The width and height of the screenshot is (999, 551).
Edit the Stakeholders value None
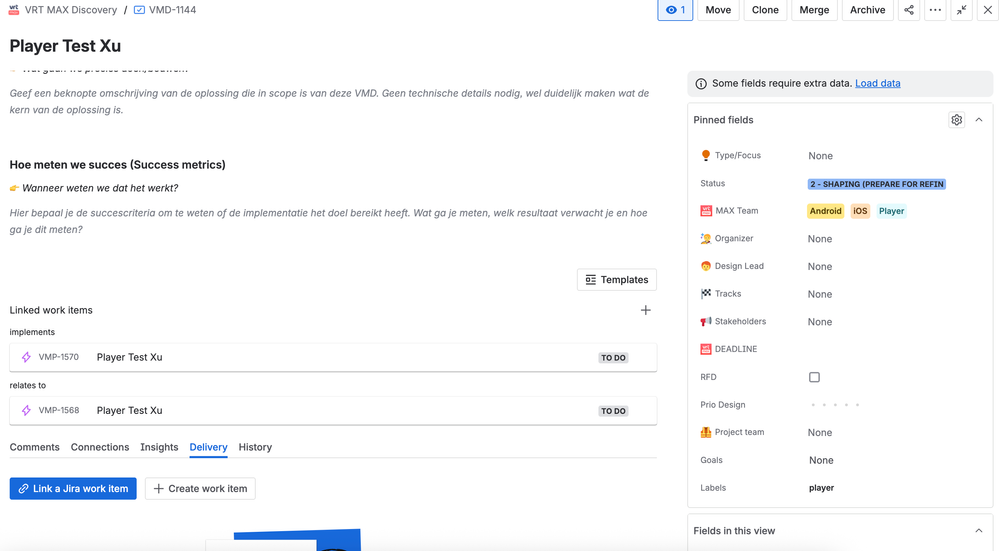coord(820,322)
